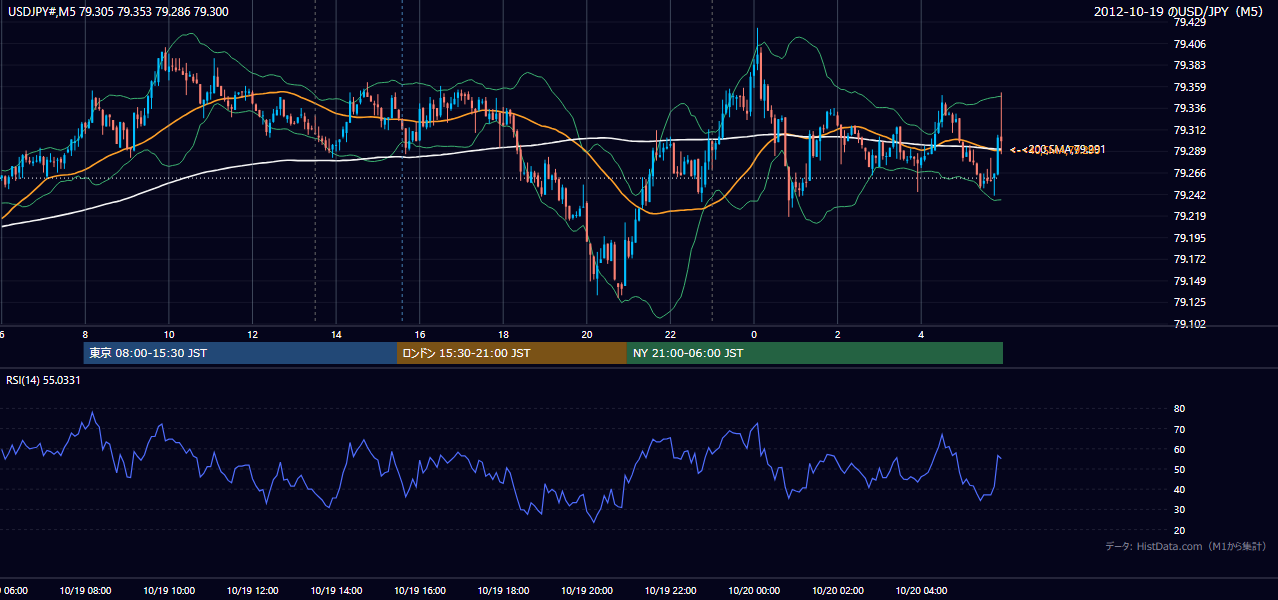Viewport: 1278px width, 600px height.
Task: Click the 79.242 price axis label
Action: coord(1189,195)
